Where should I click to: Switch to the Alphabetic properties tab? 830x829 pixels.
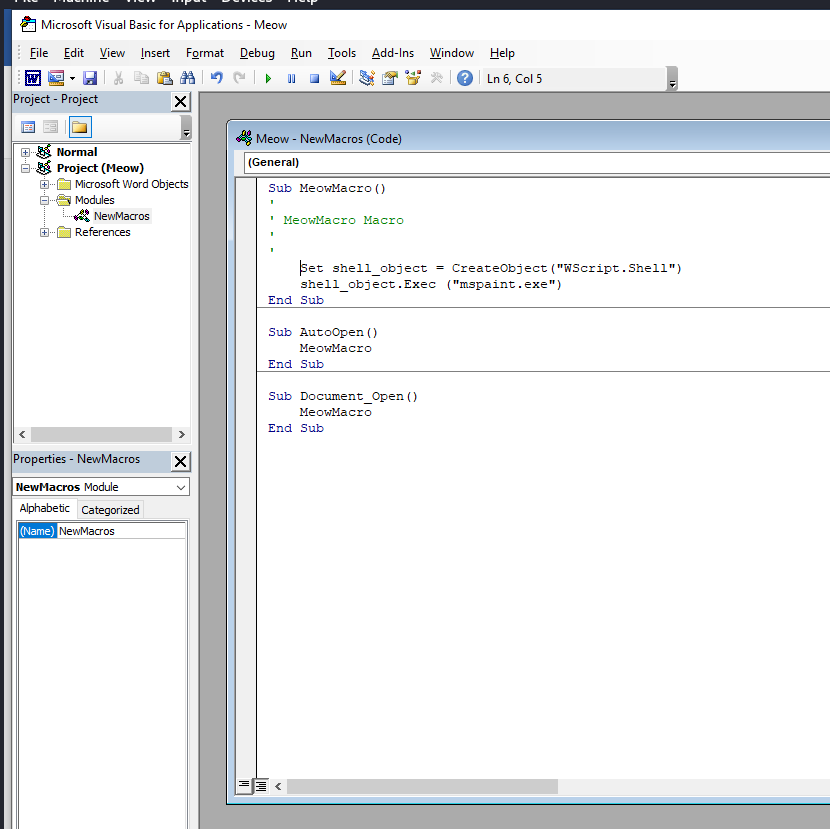[44, 508]
